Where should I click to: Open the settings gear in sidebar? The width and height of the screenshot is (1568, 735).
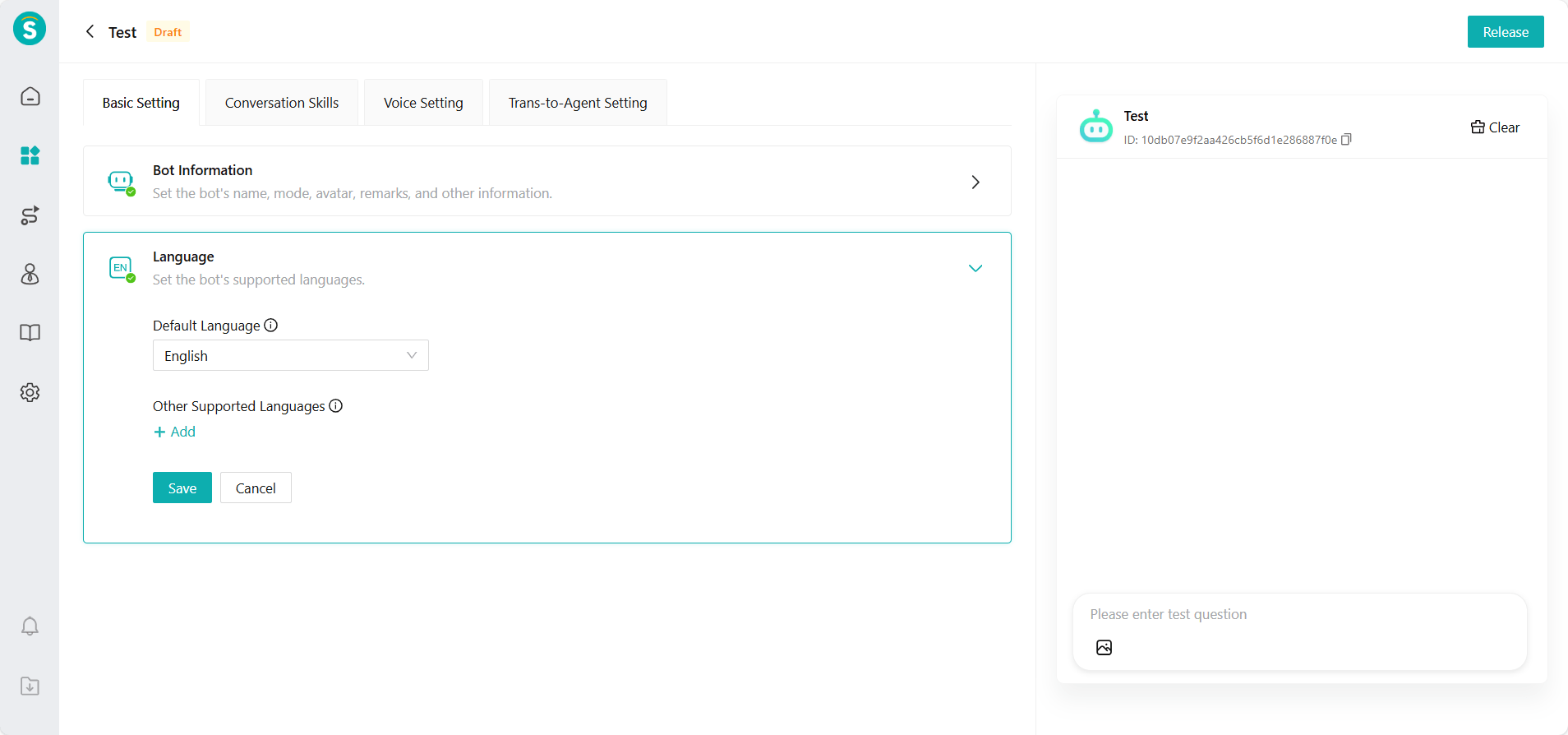point(30,392)
